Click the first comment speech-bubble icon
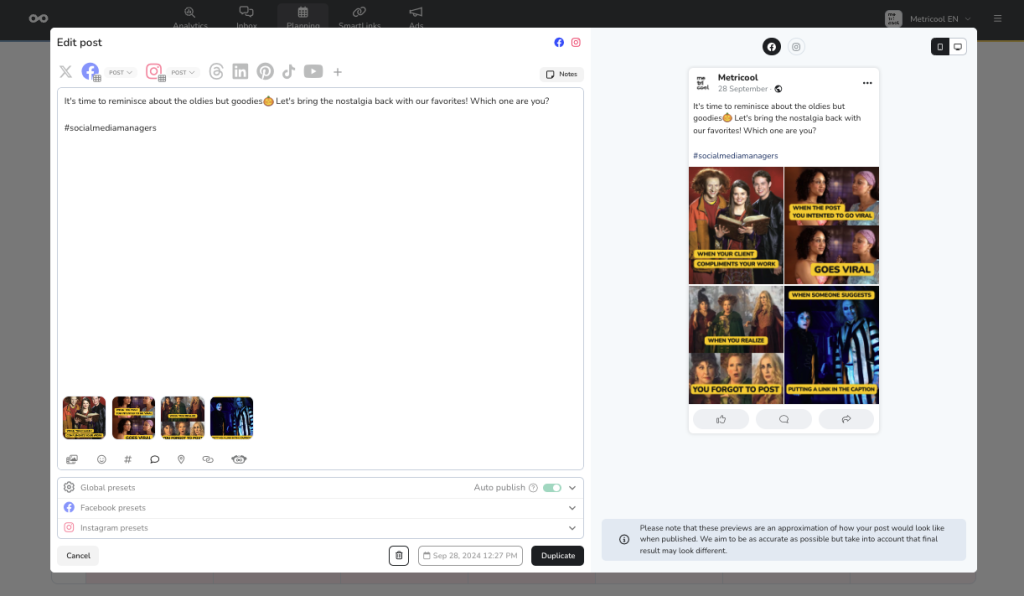 (155, 460)
